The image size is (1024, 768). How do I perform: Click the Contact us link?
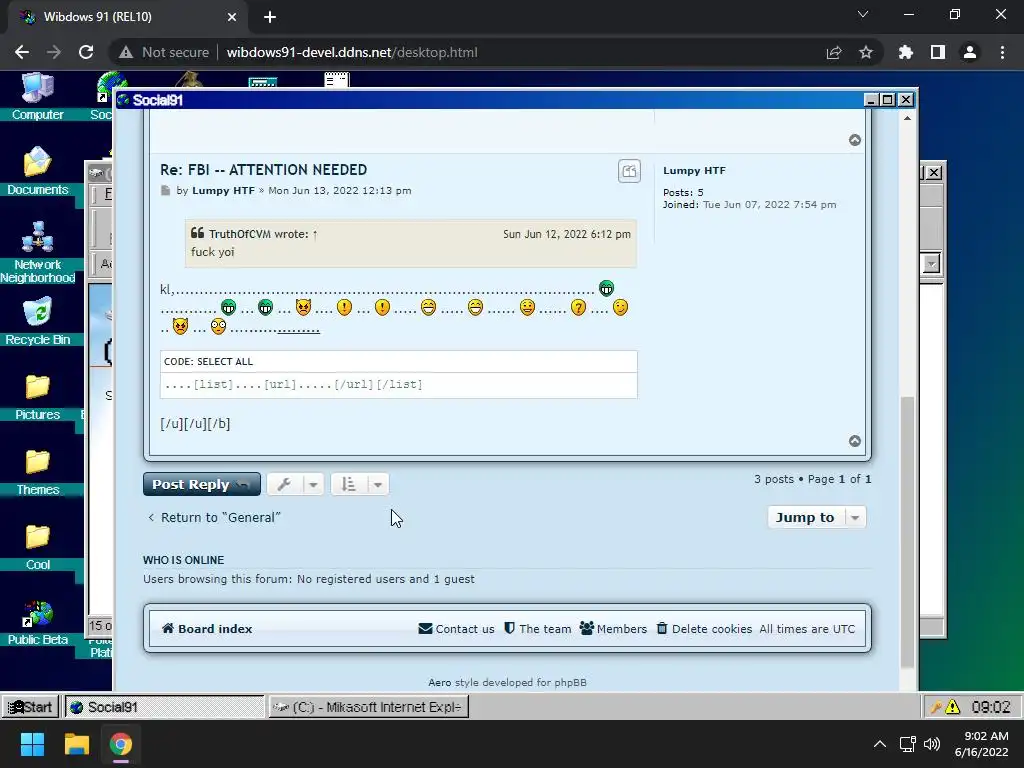456,629
